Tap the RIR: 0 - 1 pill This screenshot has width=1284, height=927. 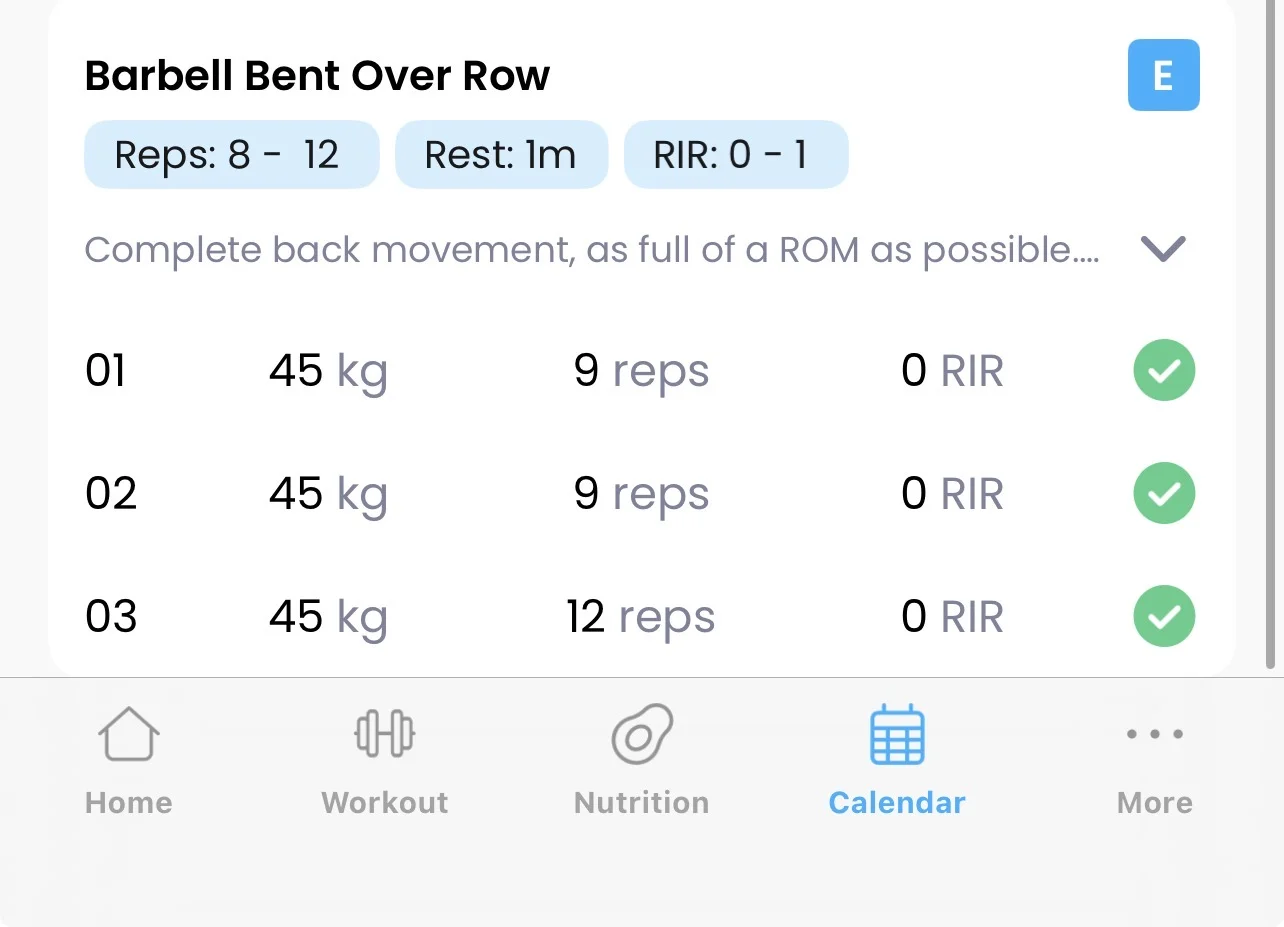[x=736, y=155]
